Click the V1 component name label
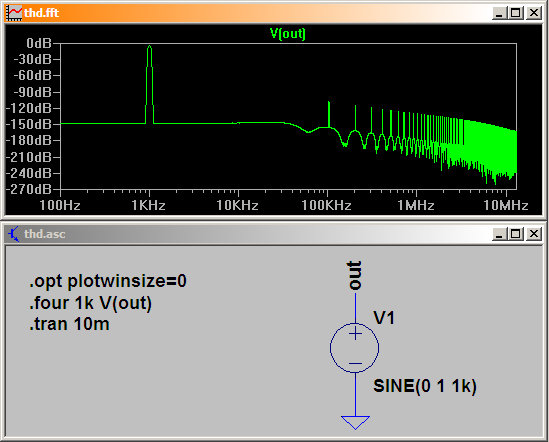 (384, 318)
